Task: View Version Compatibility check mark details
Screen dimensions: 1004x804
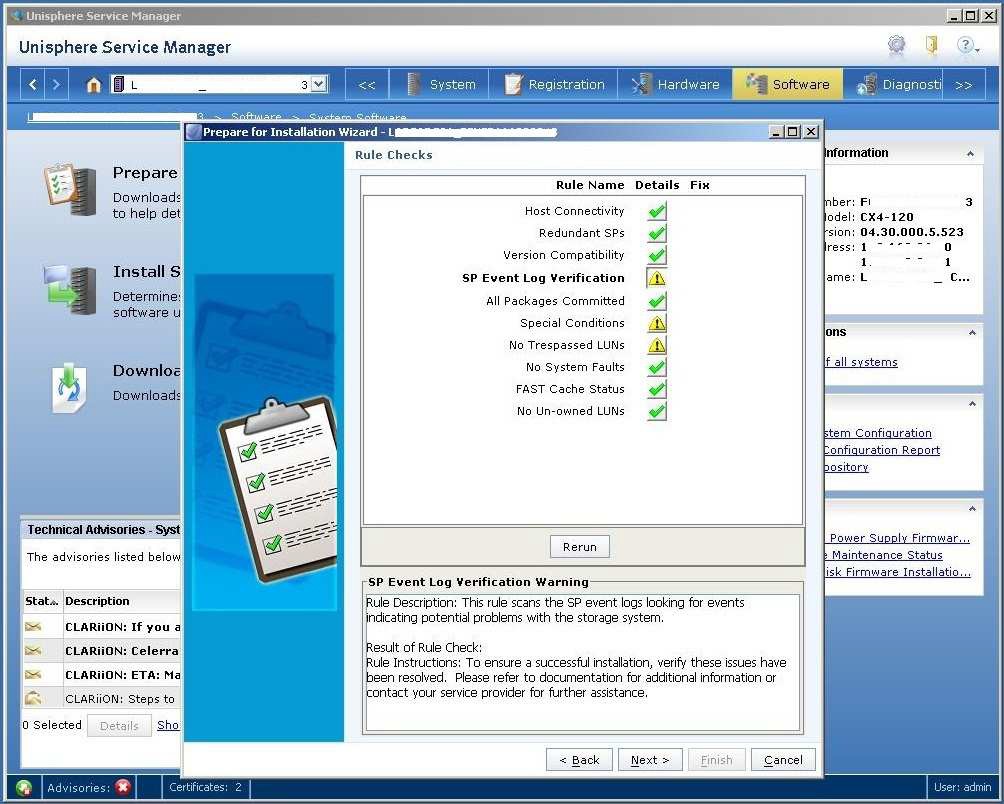Action: (x=656, y=255)
